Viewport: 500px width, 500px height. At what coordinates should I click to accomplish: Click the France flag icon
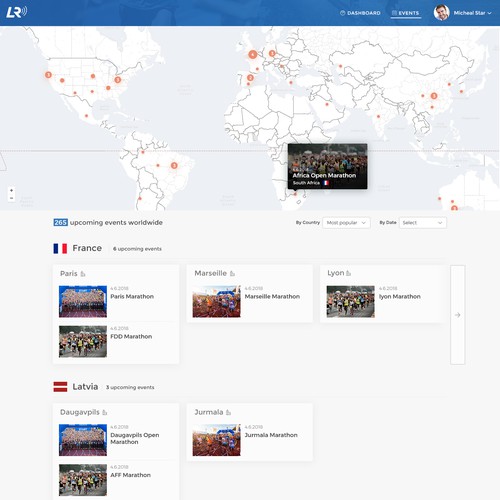[x=60, y=248]
